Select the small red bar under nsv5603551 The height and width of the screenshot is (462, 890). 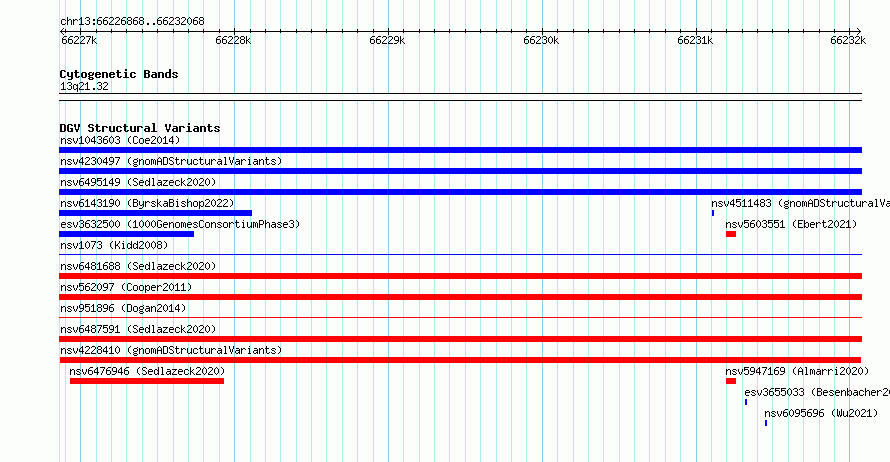731,234
